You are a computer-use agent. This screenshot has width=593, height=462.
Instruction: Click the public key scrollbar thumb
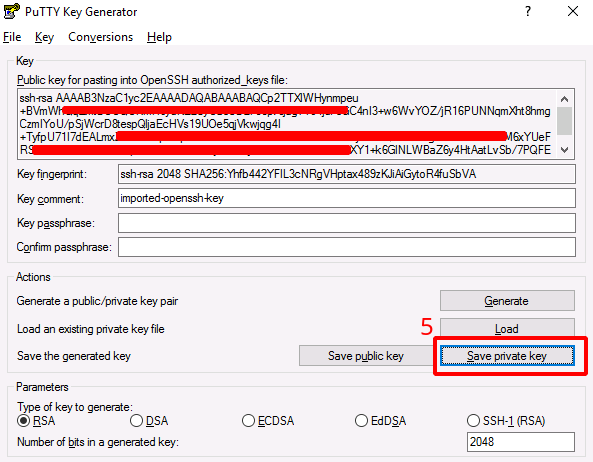tap(565, 121)
